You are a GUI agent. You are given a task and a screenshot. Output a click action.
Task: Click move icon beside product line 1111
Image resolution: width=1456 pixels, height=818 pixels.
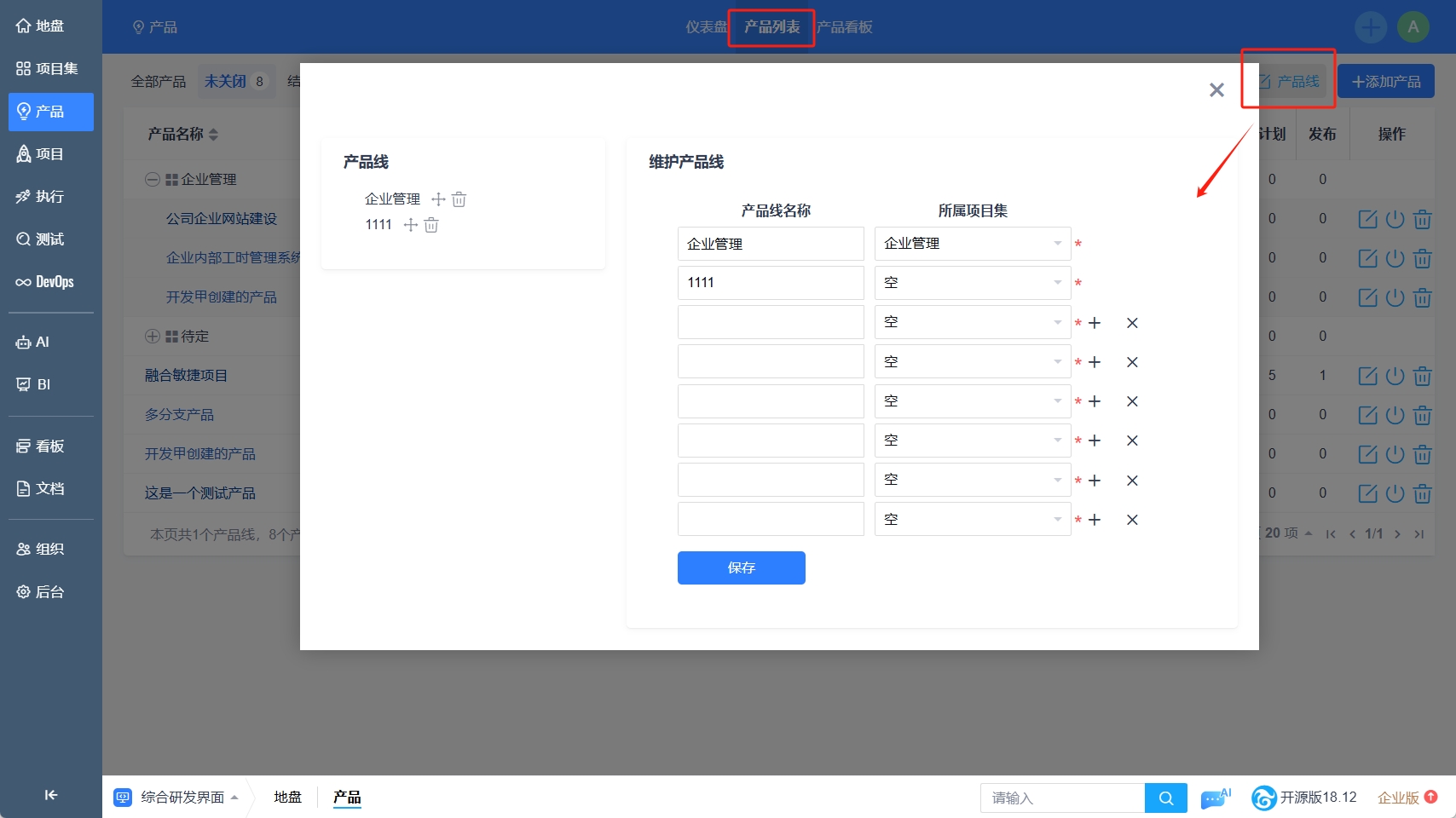pos(410,225)
